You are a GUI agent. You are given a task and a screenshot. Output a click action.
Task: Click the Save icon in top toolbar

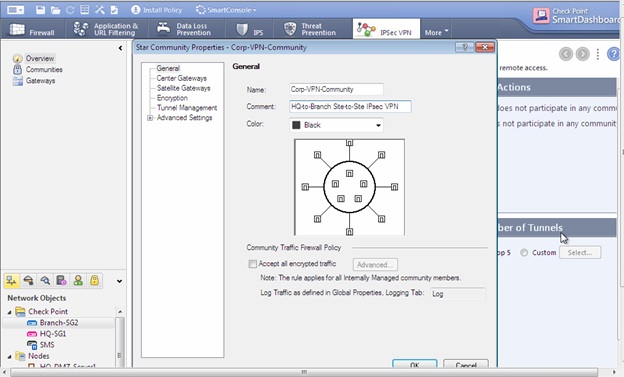40,10
